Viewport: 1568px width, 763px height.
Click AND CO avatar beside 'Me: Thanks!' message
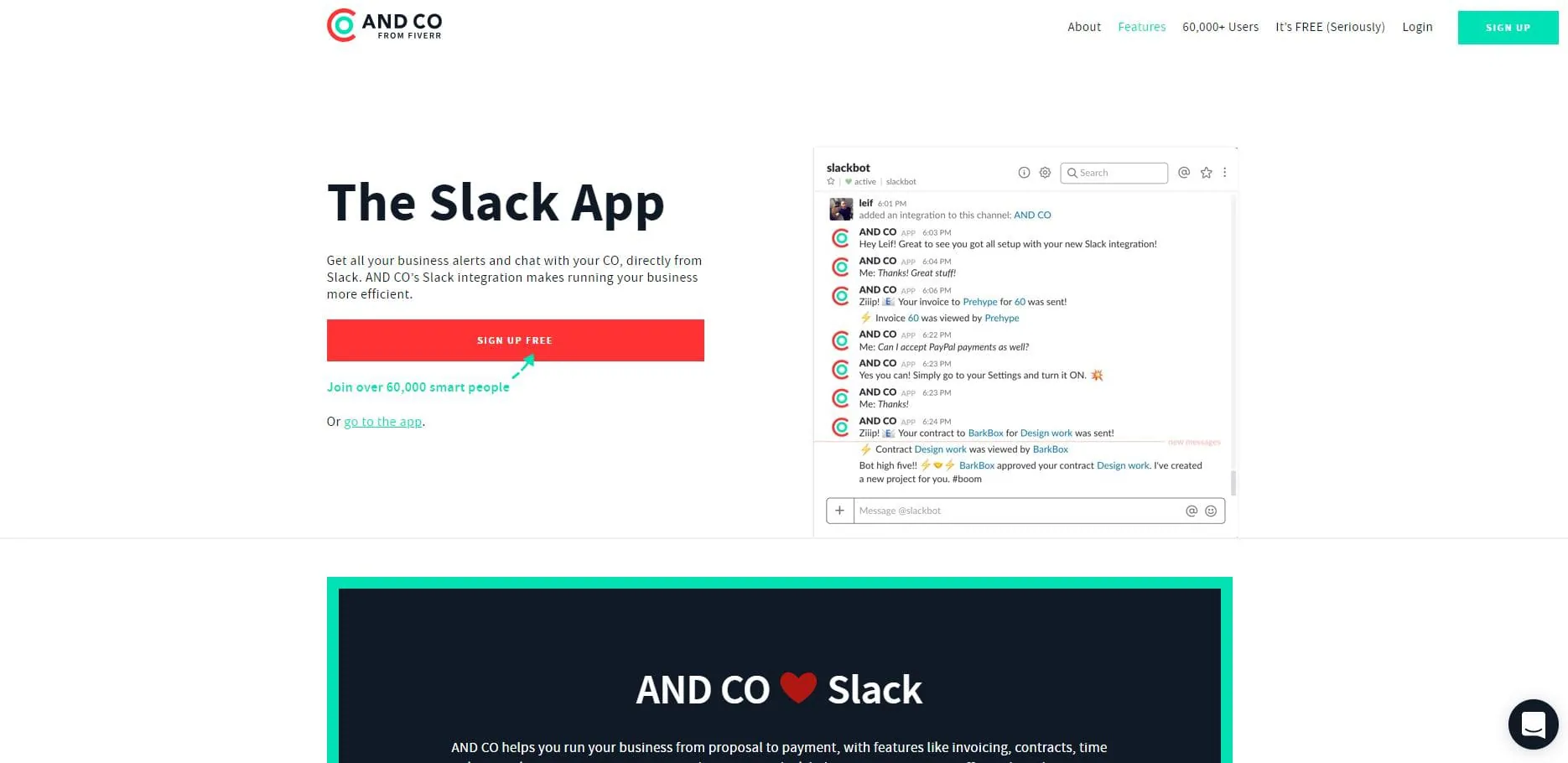point(840,398)
